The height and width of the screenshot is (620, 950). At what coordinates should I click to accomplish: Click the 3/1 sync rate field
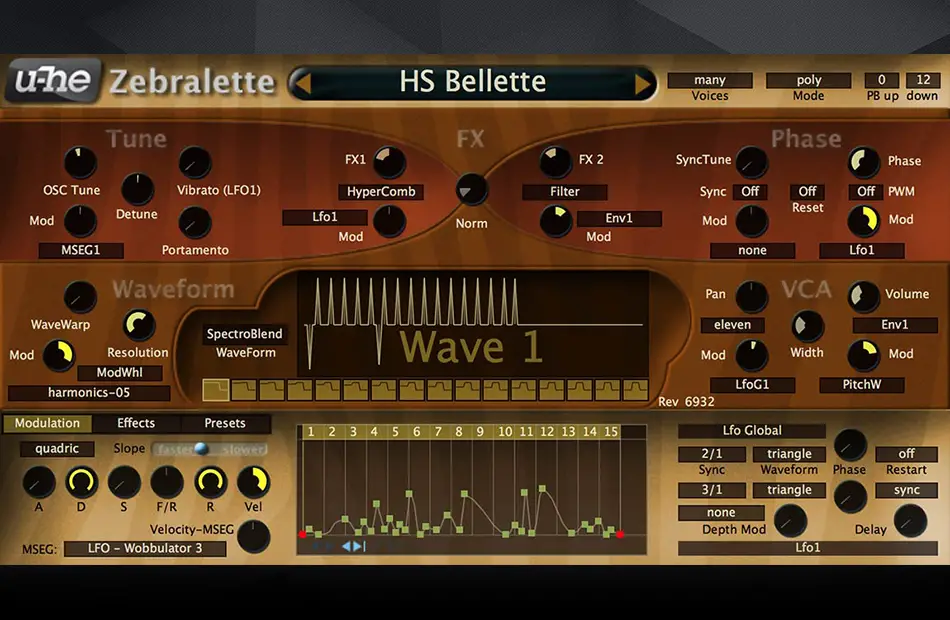tap(712, 490)
